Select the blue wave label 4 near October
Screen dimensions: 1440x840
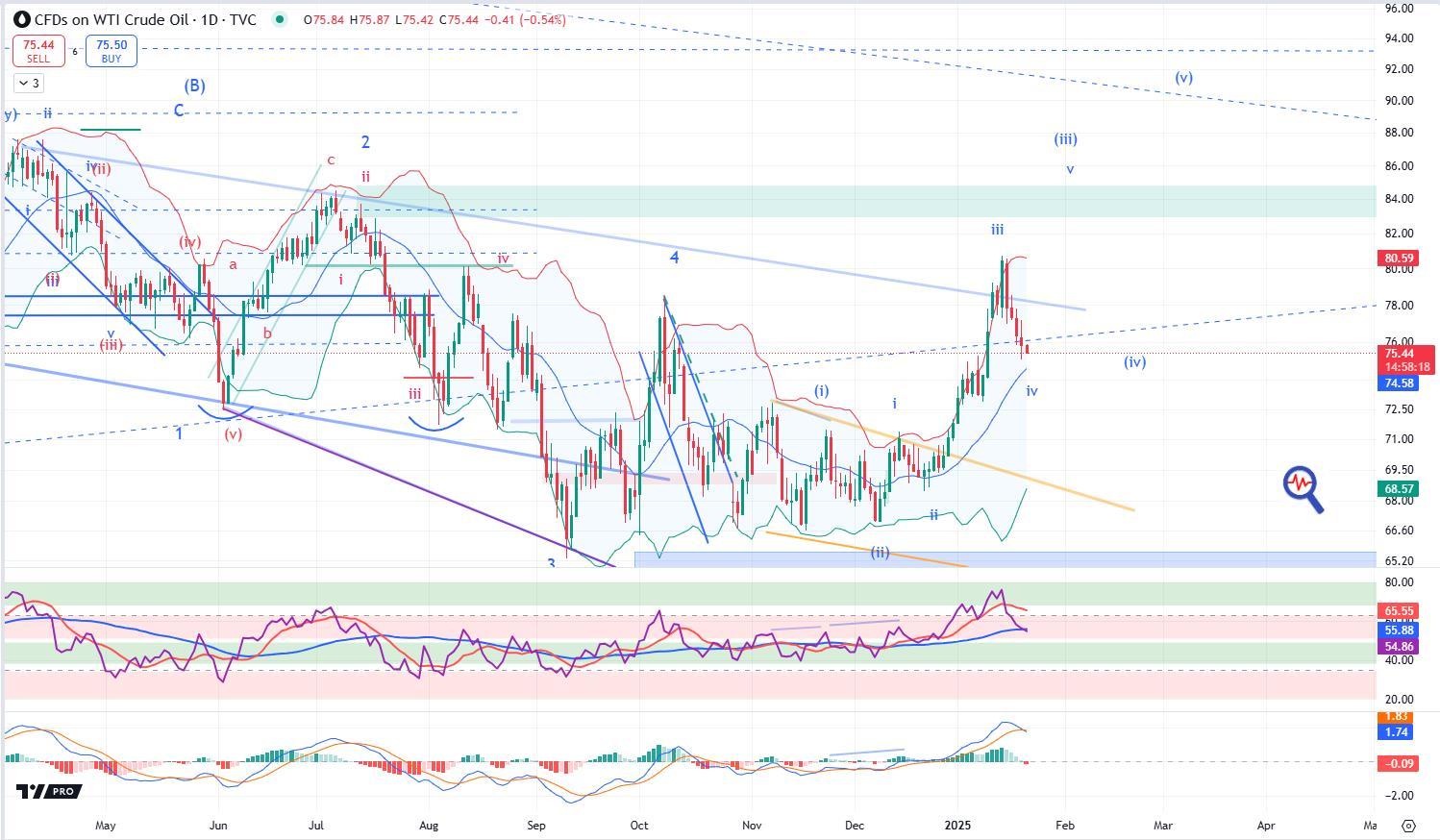click(675, 258)
